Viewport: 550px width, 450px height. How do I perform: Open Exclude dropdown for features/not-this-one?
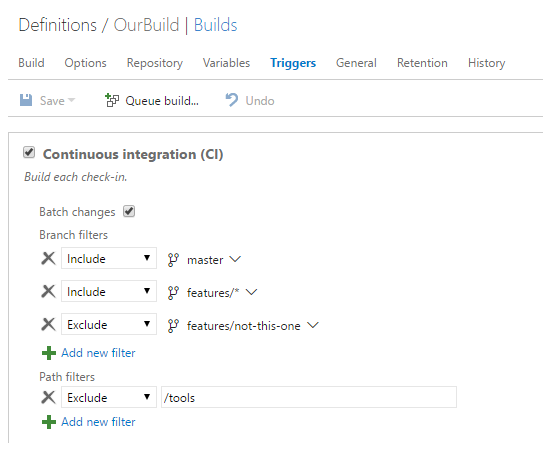[109, 324]
